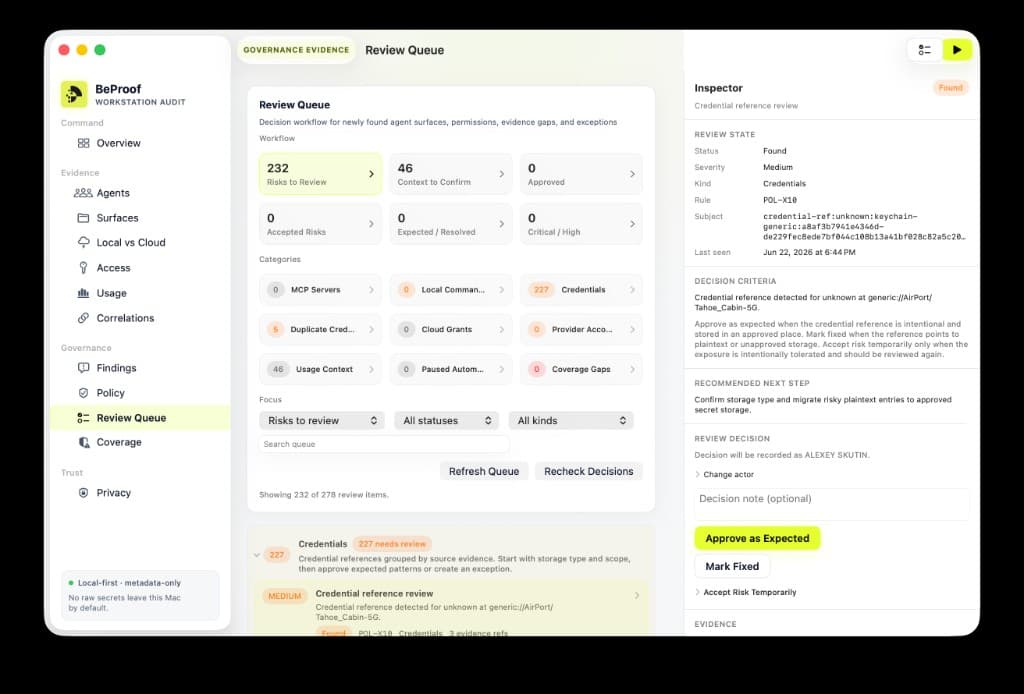Select the Coverage Gaps category
The image size is (1024, 694).
click(x=581, y=369)
